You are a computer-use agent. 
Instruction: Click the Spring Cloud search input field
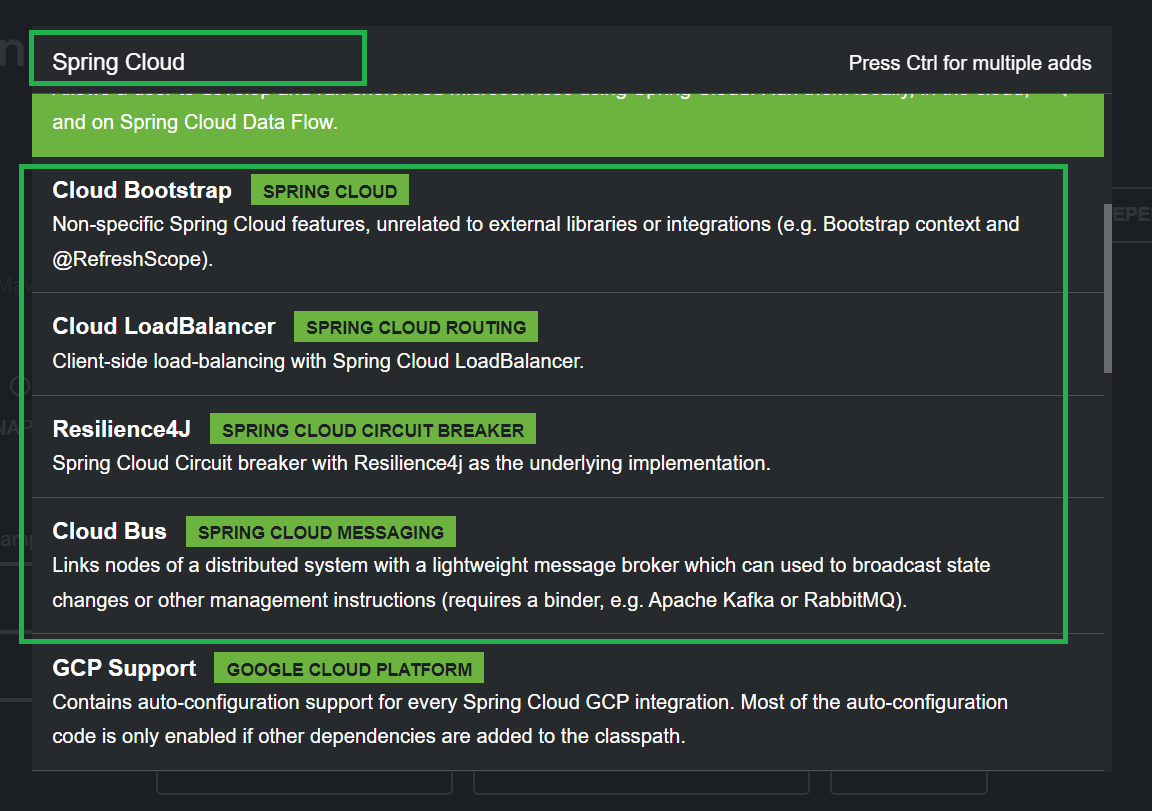(198, 62)
